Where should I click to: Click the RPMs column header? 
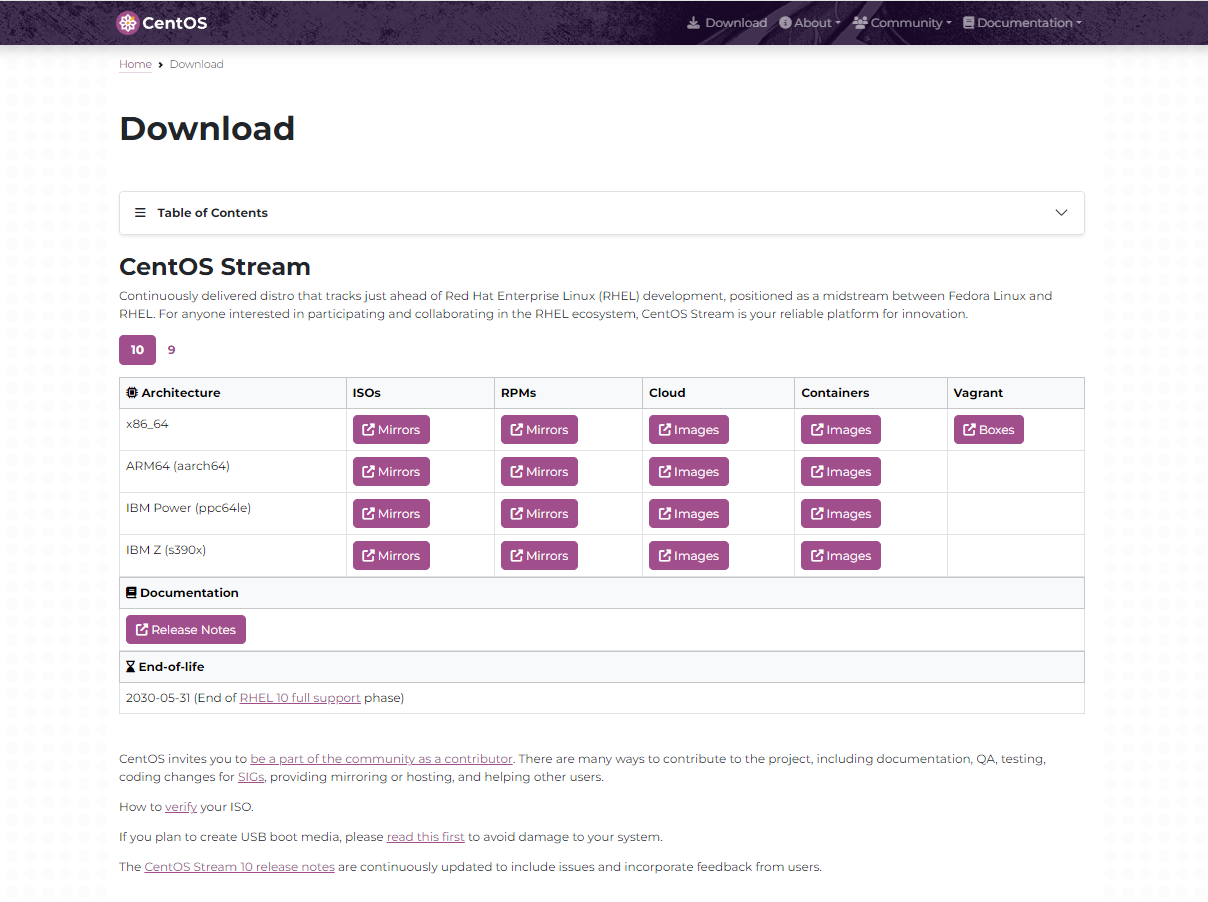click(569, 393)
